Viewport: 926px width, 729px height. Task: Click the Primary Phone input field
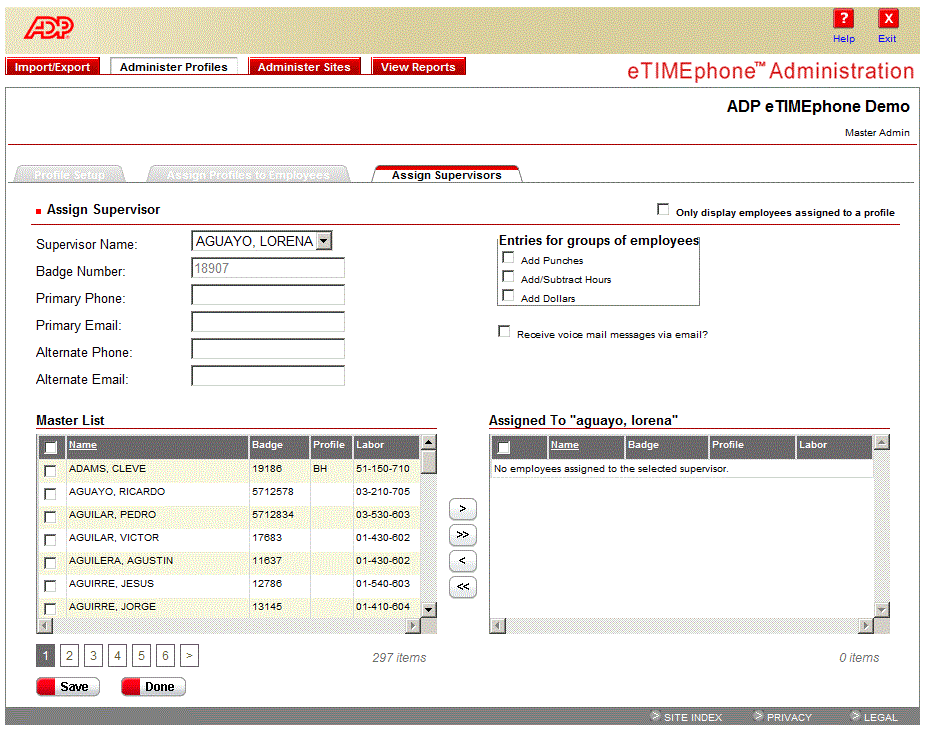(268, 295)
